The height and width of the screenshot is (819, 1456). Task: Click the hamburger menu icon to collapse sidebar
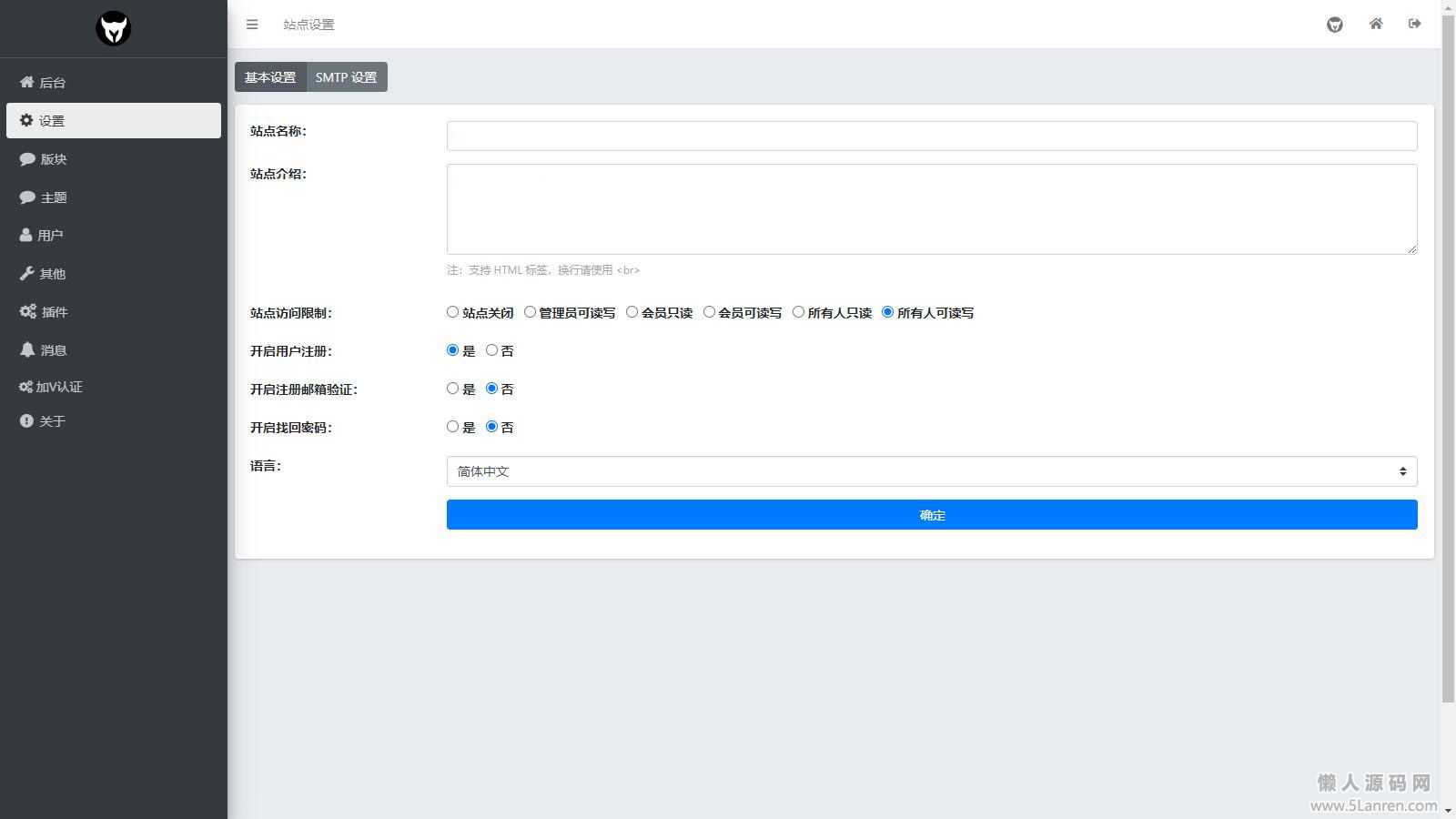[x=252, y=25]
